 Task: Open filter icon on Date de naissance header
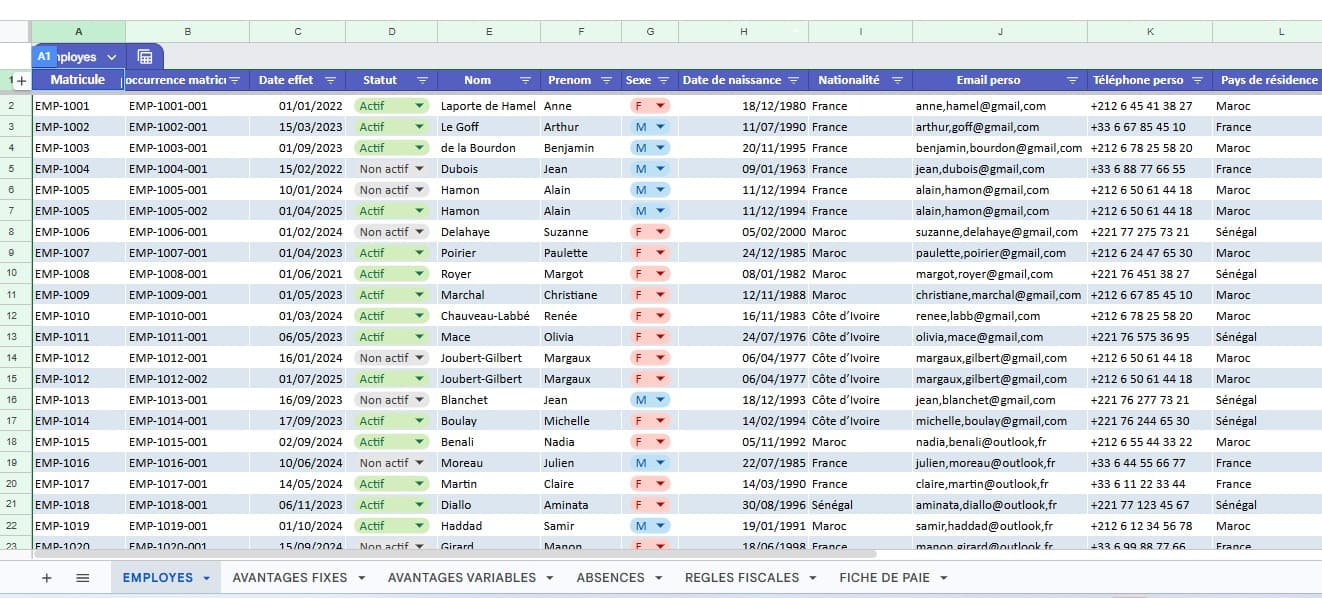click(793, 80)
